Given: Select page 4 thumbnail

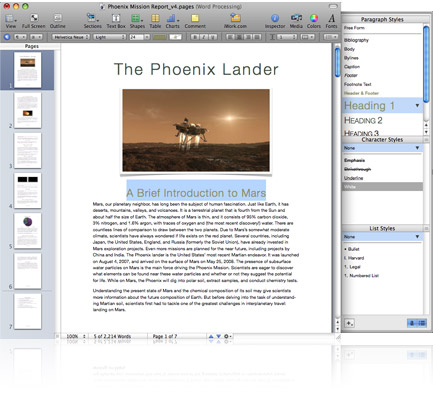Looking at the screenshot, I should click(28, 191).
